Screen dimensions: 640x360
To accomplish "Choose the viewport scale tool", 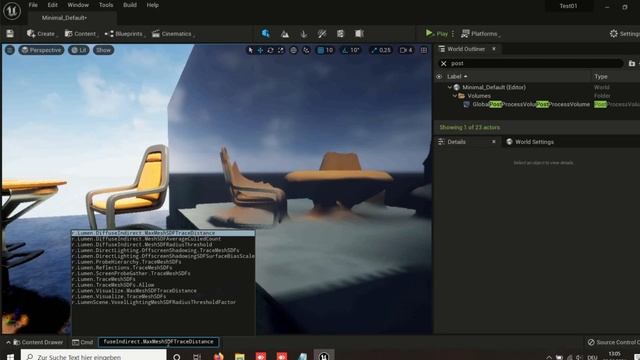I will (280, 50).
